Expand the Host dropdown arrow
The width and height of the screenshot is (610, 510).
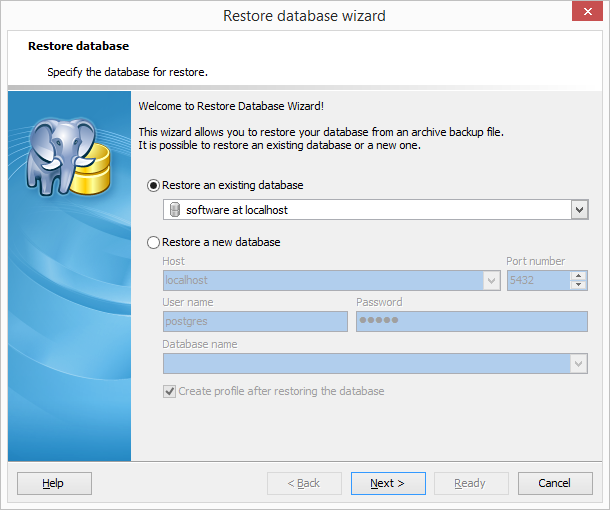[491, 280]
